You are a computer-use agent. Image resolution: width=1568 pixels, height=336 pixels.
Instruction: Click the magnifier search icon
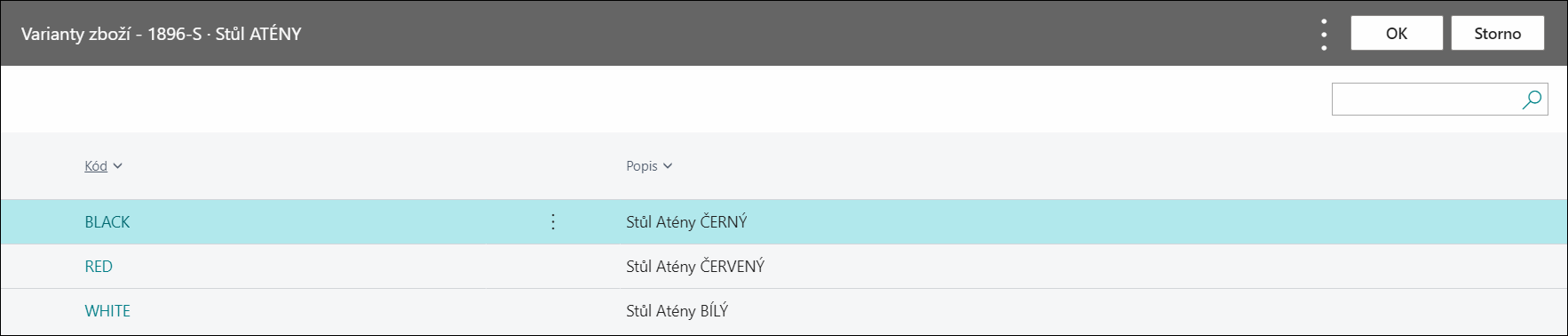click(1532, 100)
